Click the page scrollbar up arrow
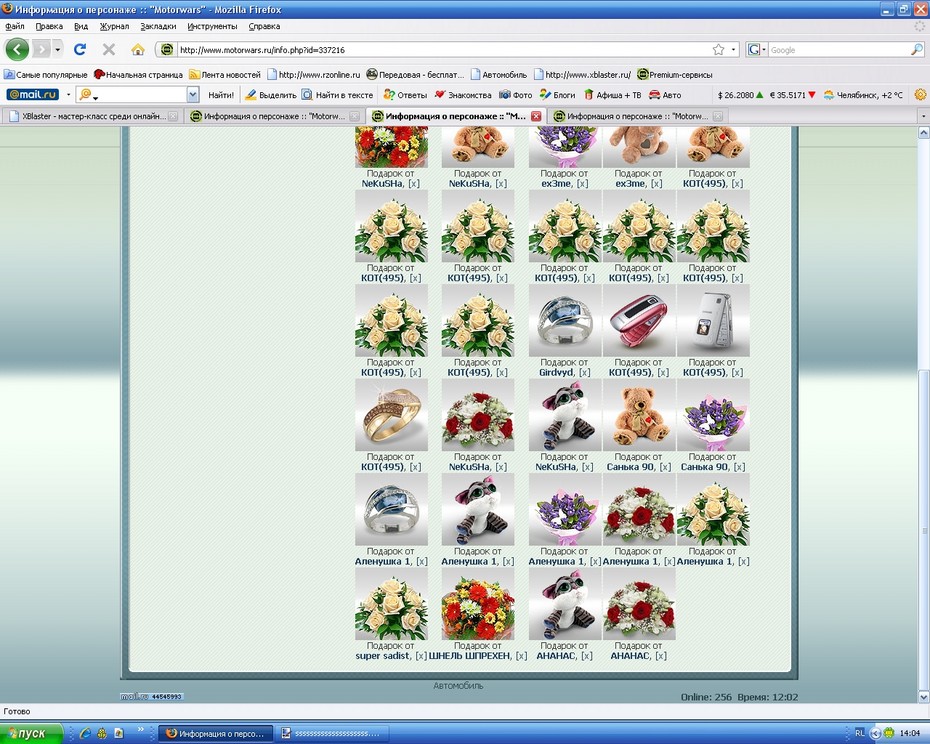The height and width of the screenshot is (744, 930). pyautogui.click(x=923, y=132)
